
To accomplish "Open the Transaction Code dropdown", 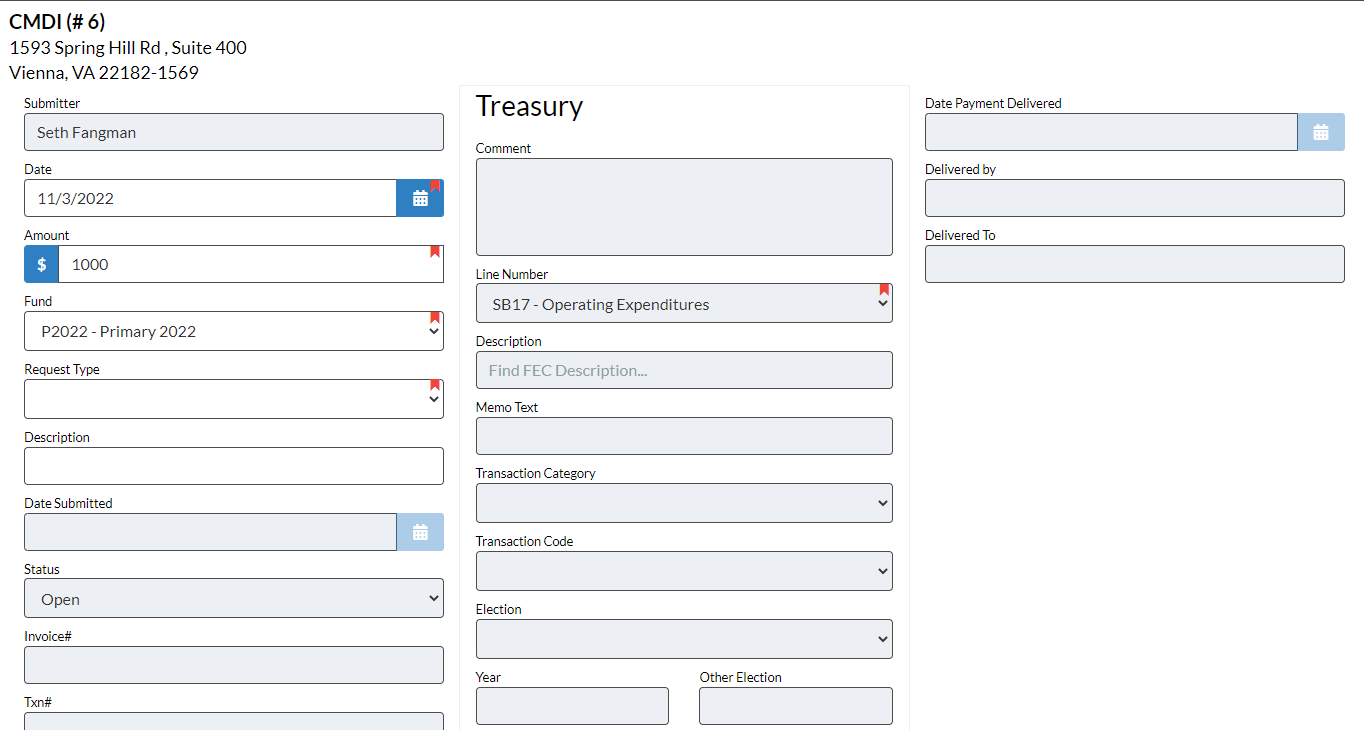I will [684, 571].
